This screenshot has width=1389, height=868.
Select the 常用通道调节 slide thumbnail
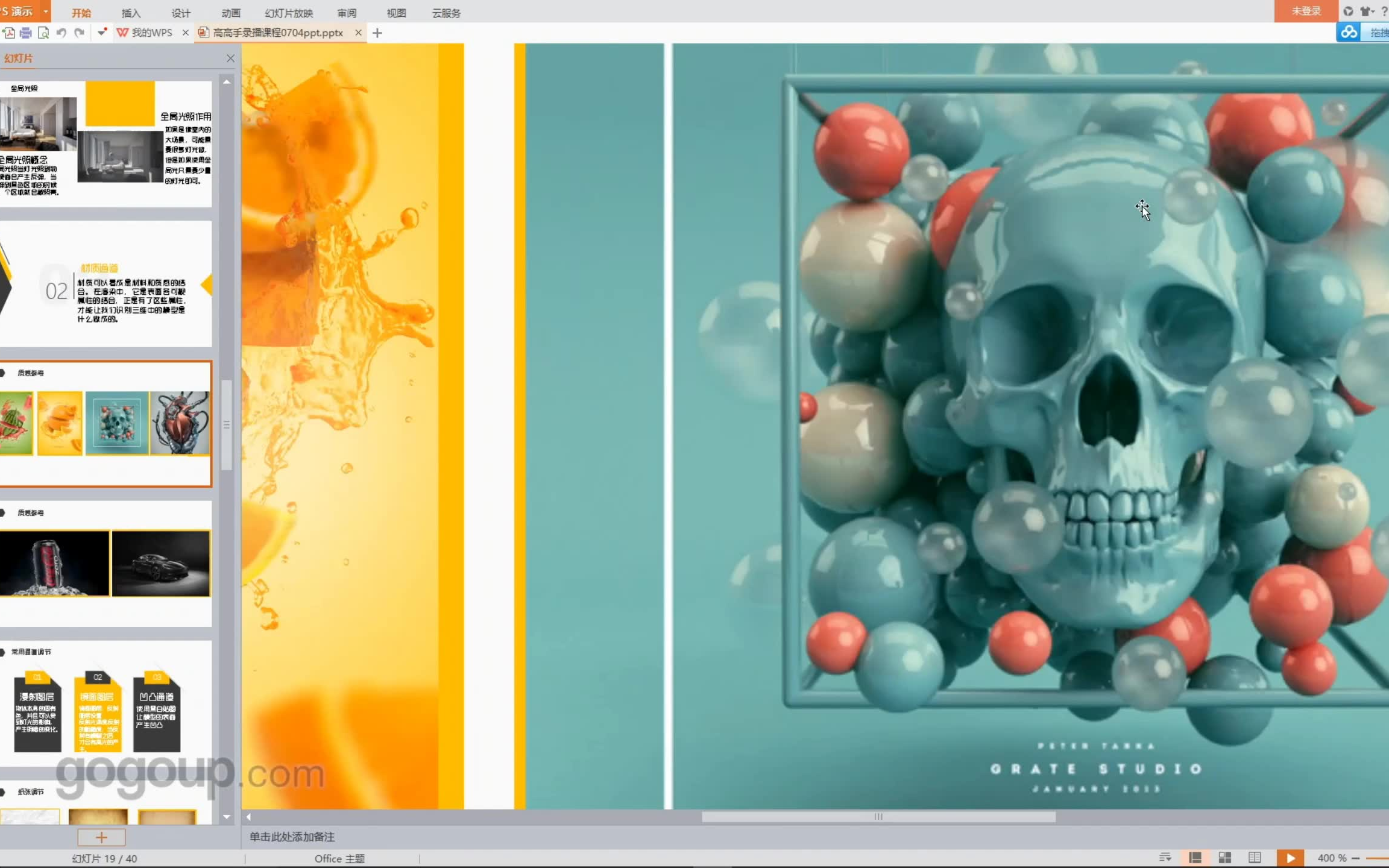[106, 703]
